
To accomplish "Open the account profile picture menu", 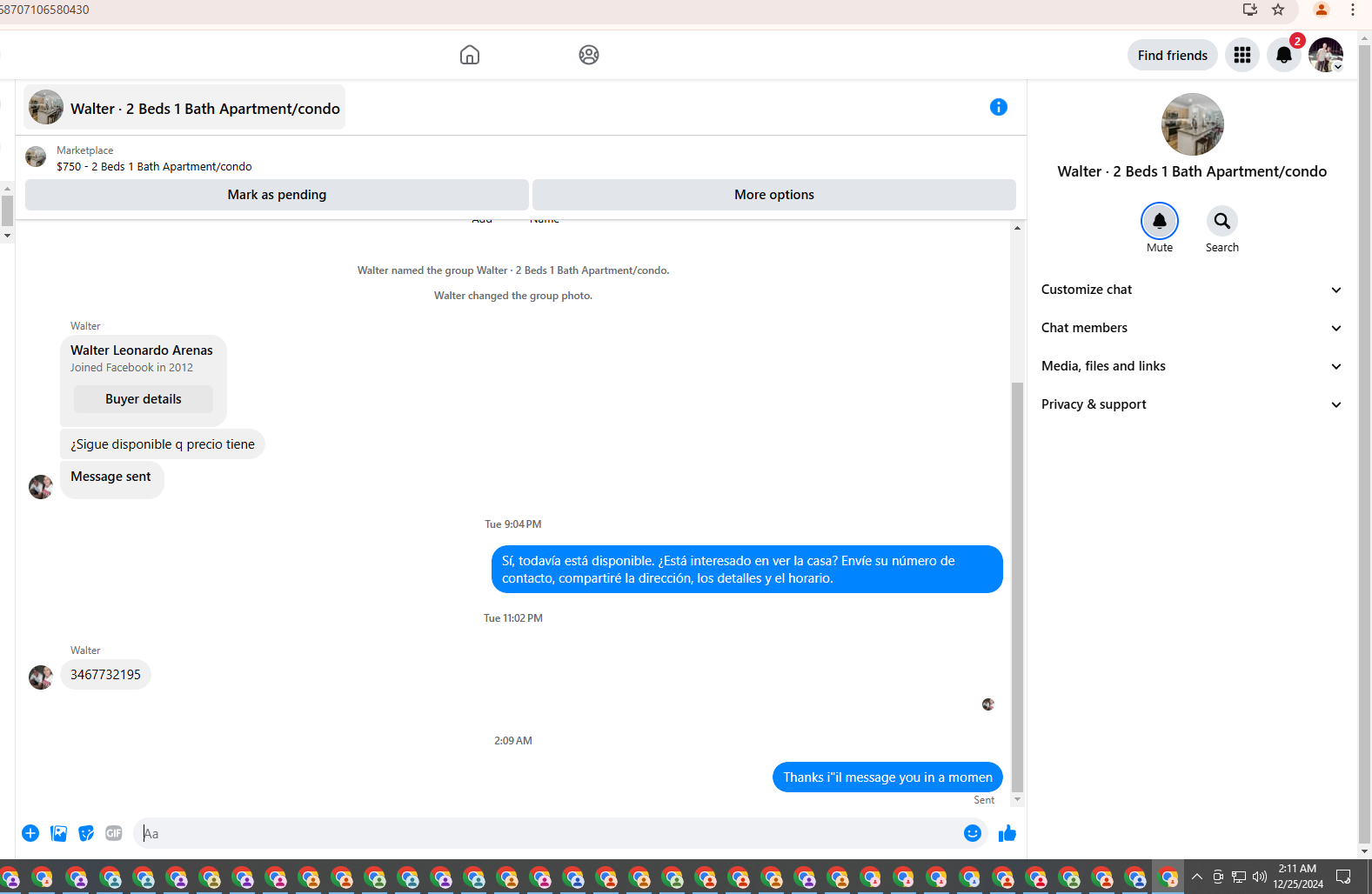I will tap(1326, 55).
